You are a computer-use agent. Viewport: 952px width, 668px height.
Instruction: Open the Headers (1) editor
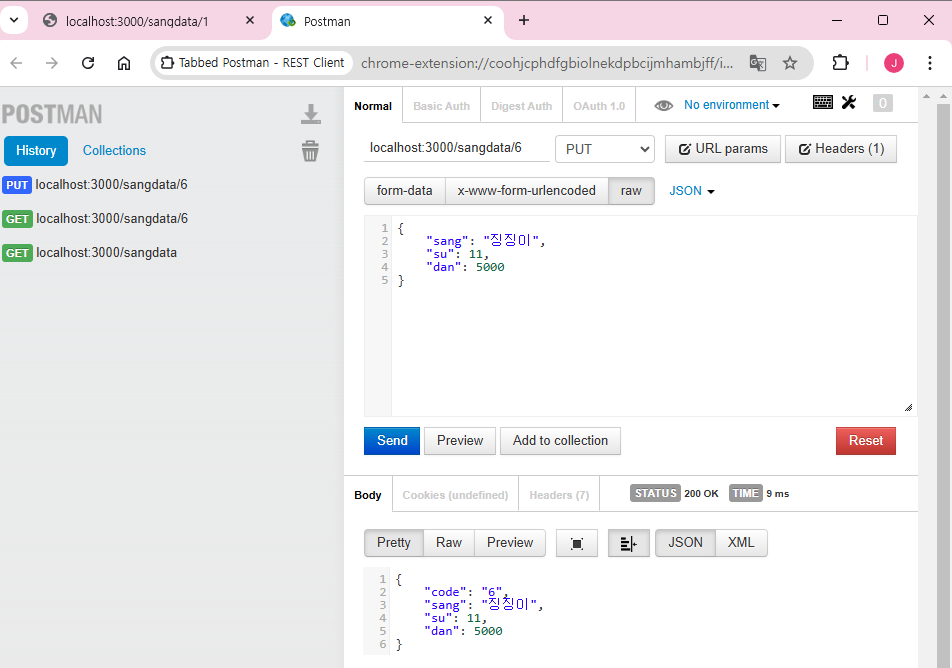pos(840,149)
